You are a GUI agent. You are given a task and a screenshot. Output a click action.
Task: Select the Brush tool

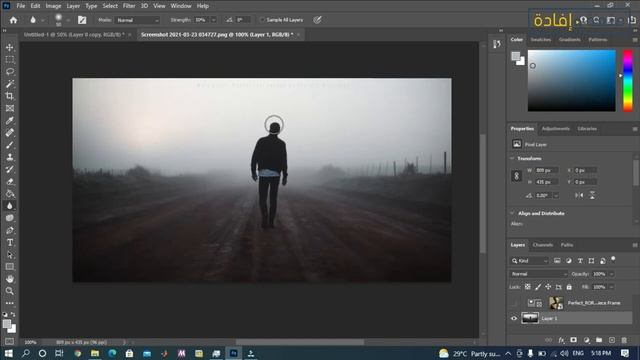[10, 145]
